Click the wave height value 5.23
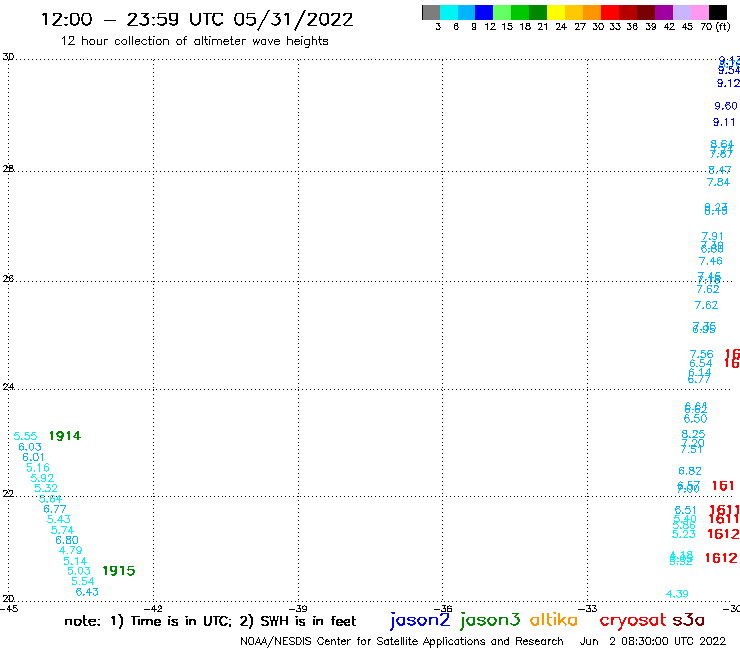 click(x=683, y=534)
